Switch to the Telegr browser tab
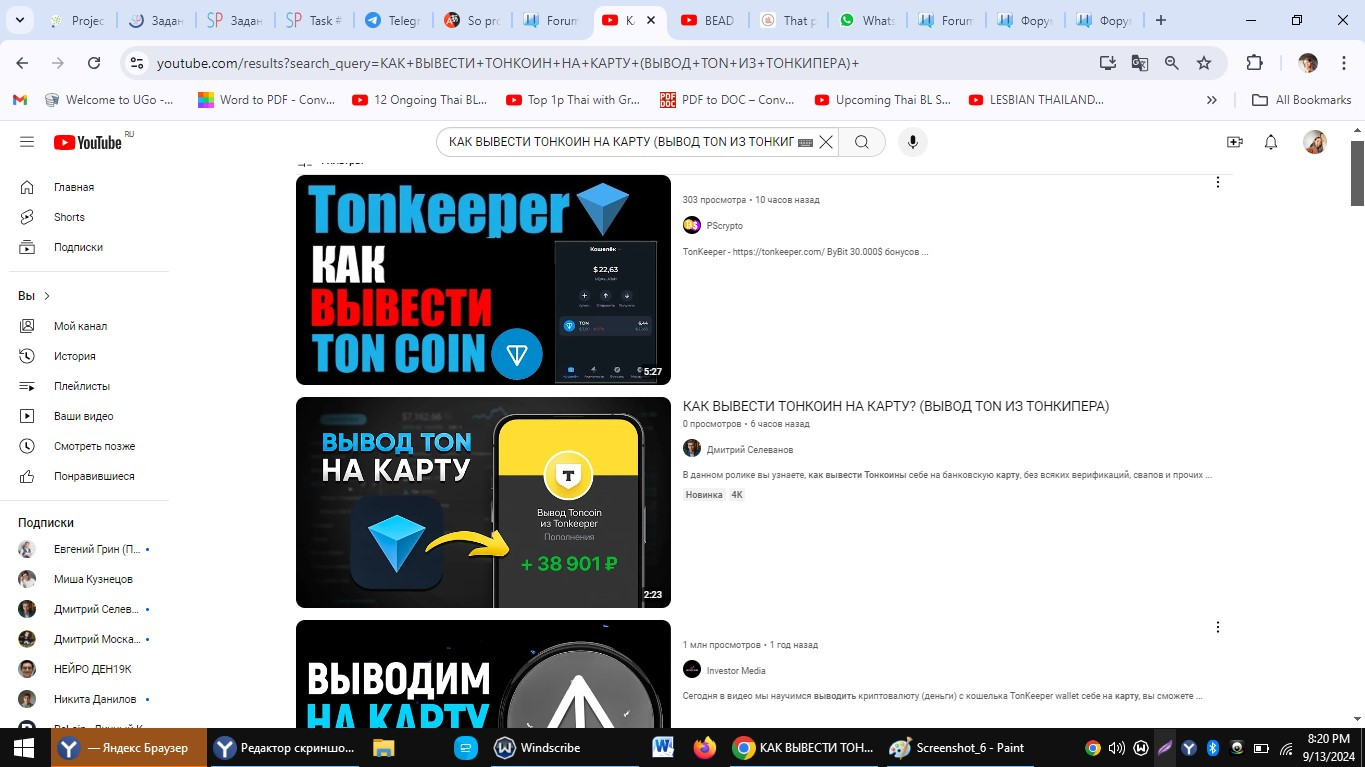The image size is (1365, 767). [x=393, y=20]
